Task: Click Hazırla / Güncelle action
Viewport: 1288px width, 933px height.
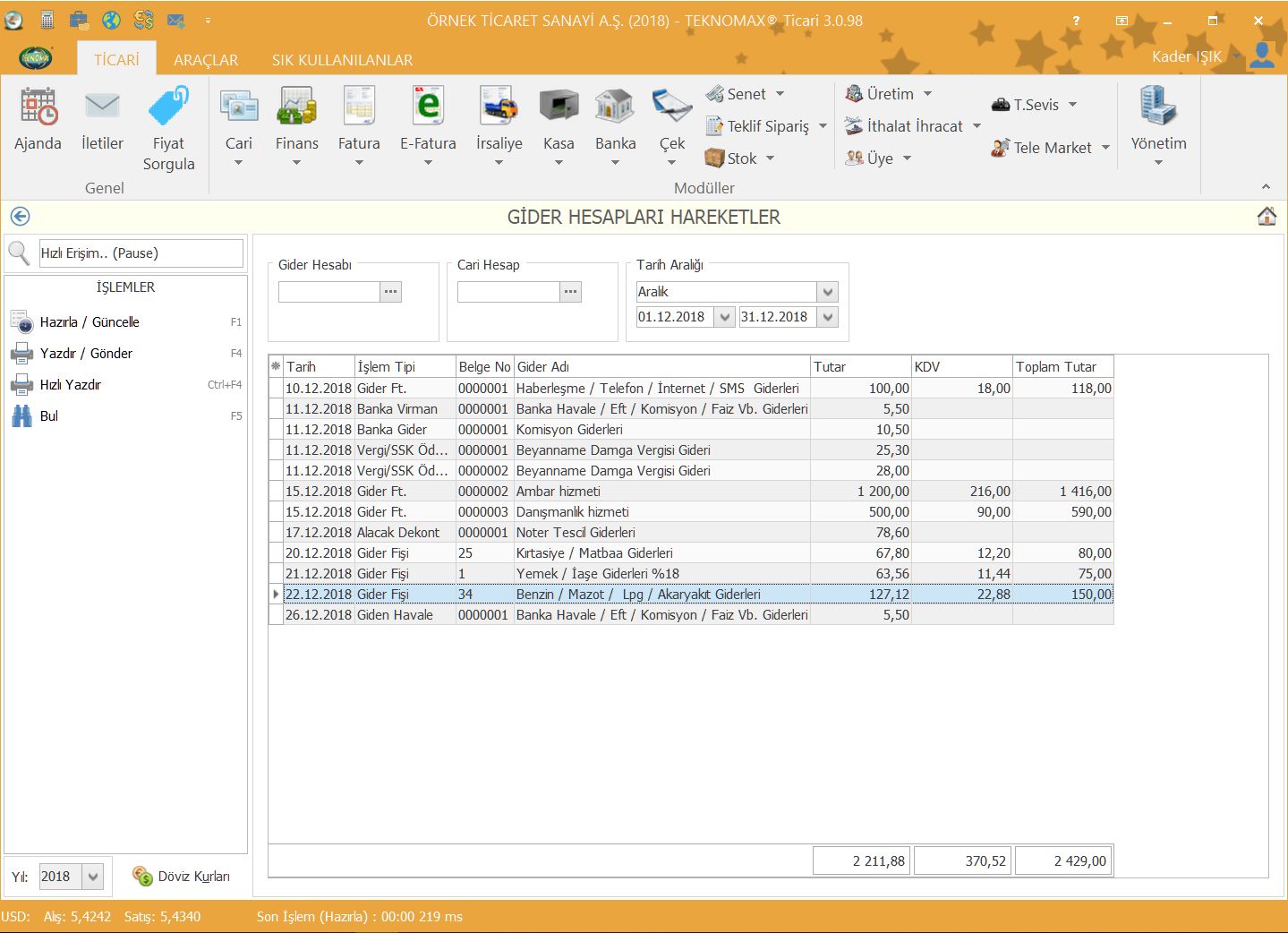Action: [x=90, y=322]
